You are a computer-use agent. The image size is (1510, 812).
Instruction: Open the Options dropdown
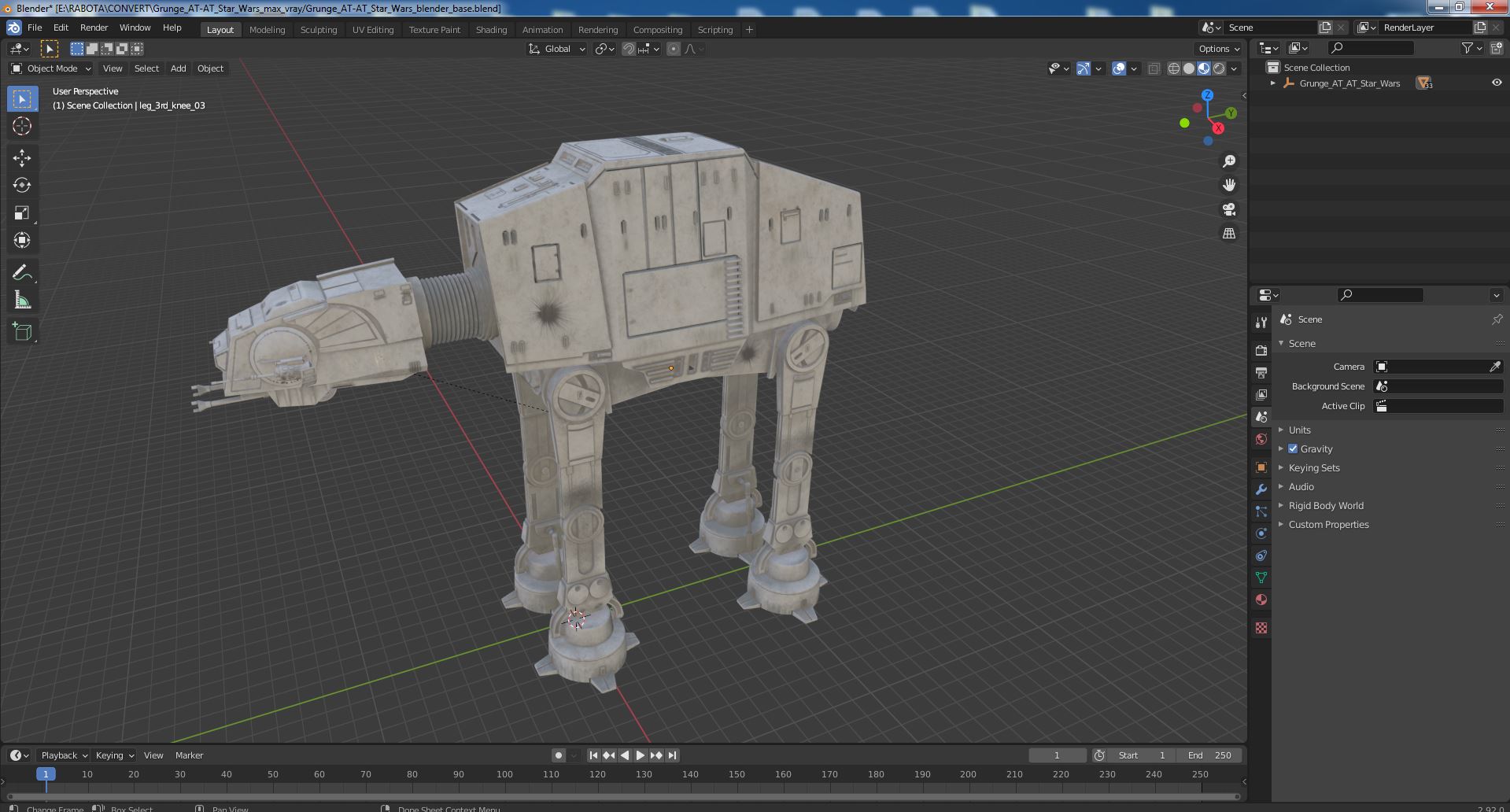1219,49
